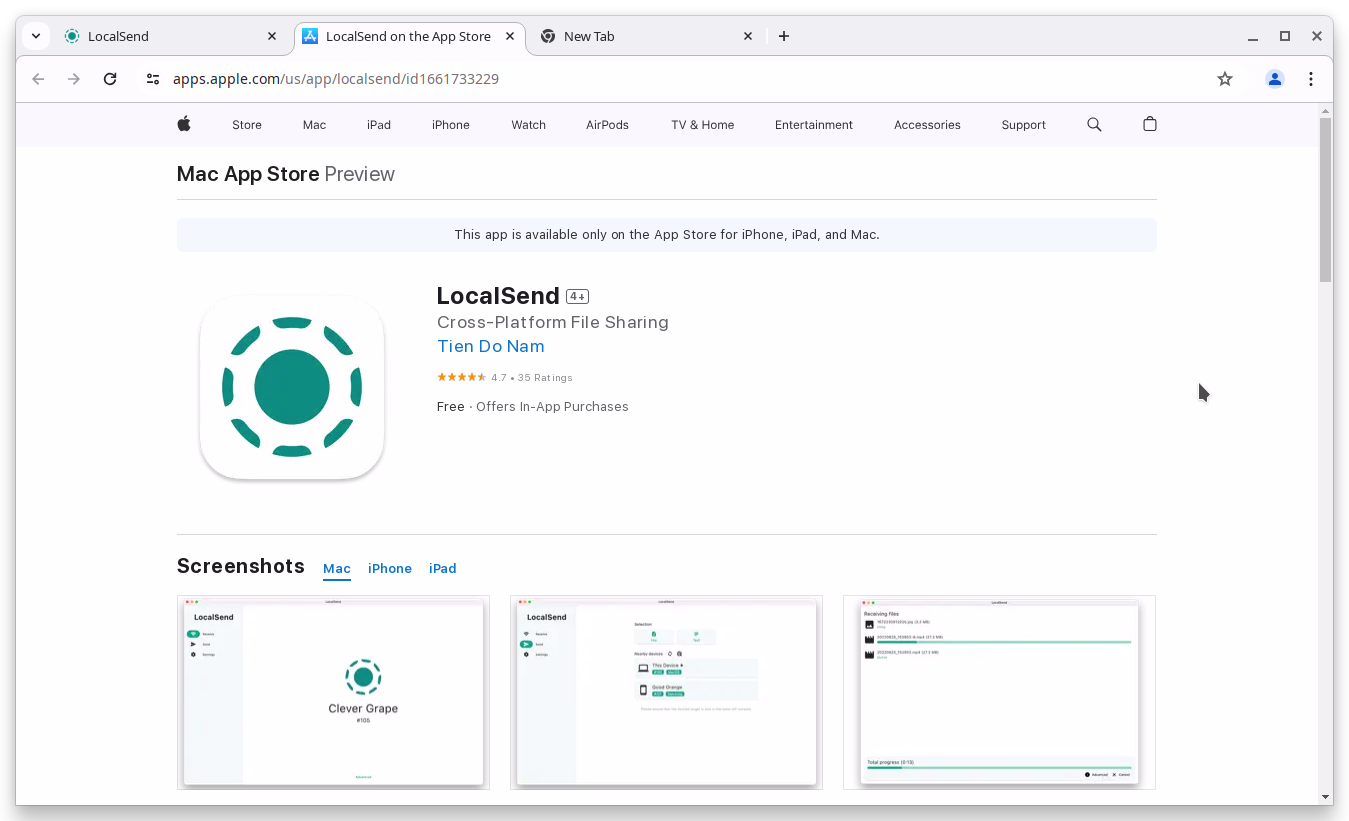Screen dimensions: 1349x821
Task: Open the Tien Do Nam developer link
Action: [490, 346]
